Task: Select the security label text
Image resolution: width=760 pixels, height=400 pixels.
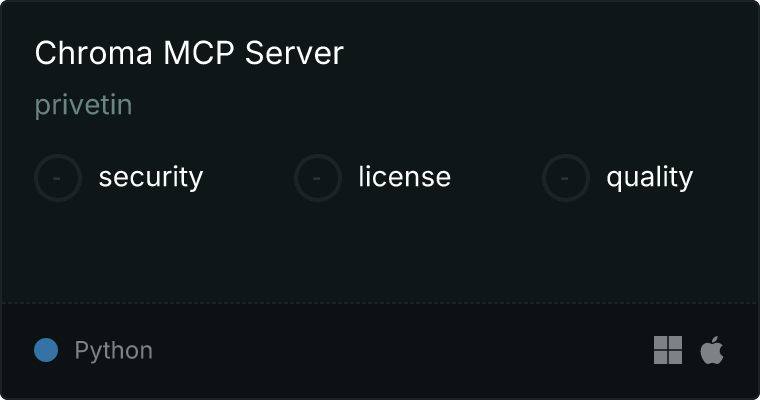Action: pyautogui.click(x=151, y=177)
